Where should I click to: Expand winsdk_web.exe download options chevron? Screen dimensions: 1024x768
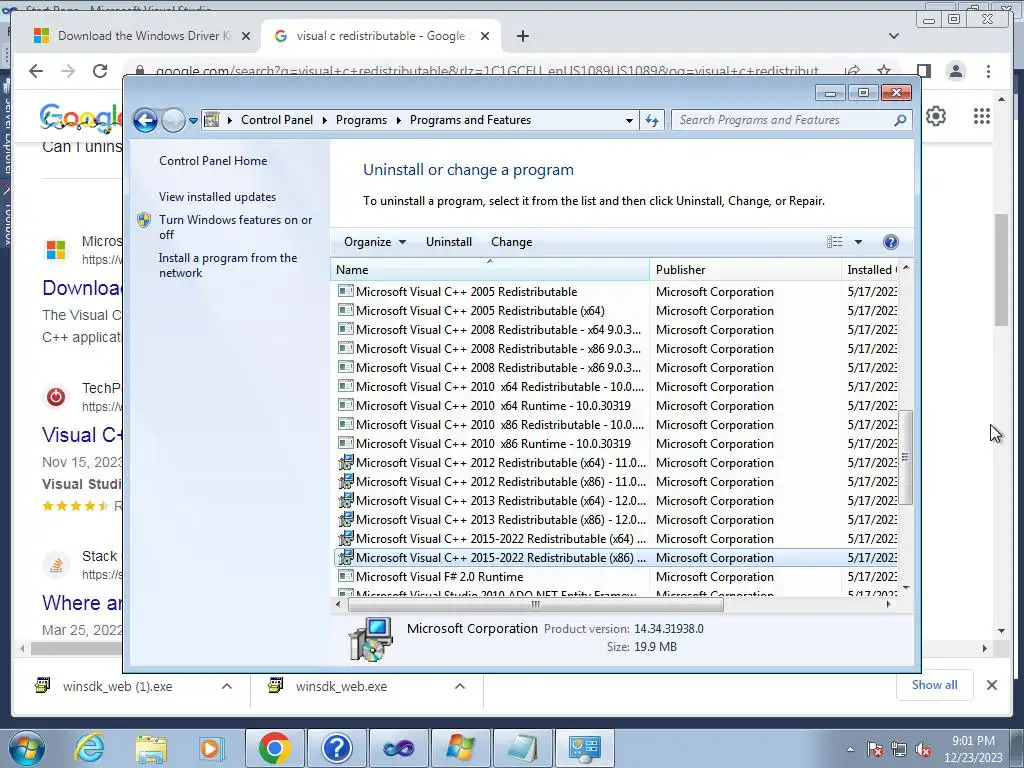pos(460,686)
